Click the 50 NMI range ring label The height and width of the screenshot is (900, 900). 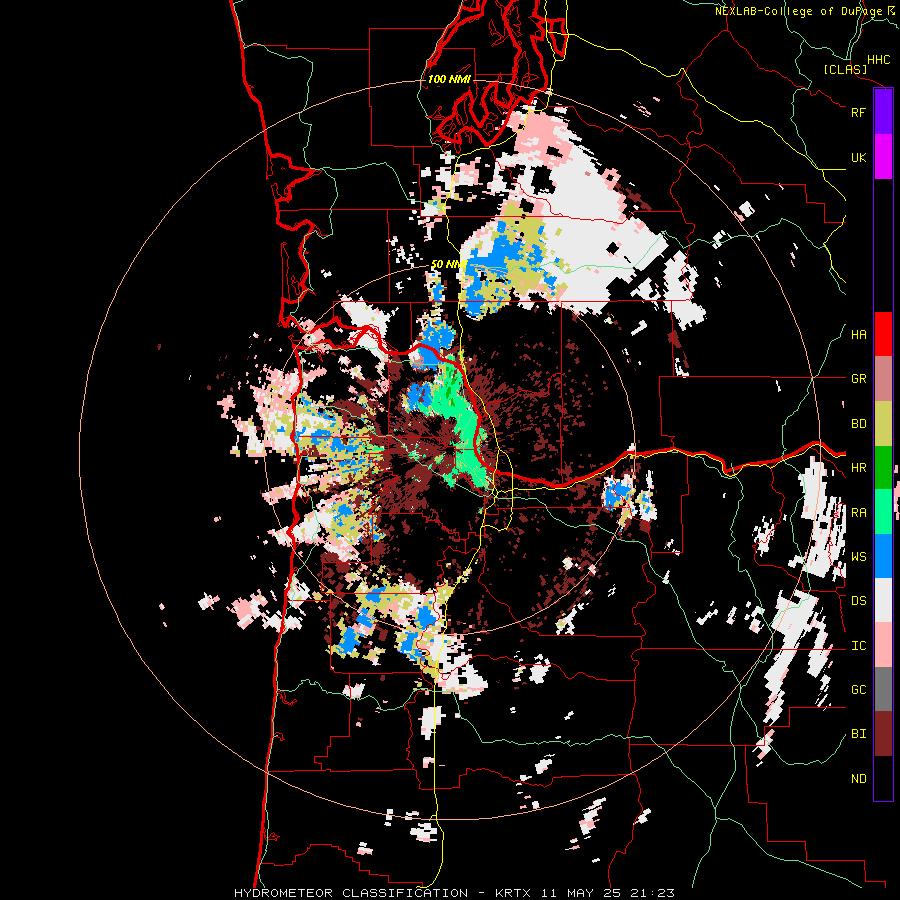pos(448,264)
